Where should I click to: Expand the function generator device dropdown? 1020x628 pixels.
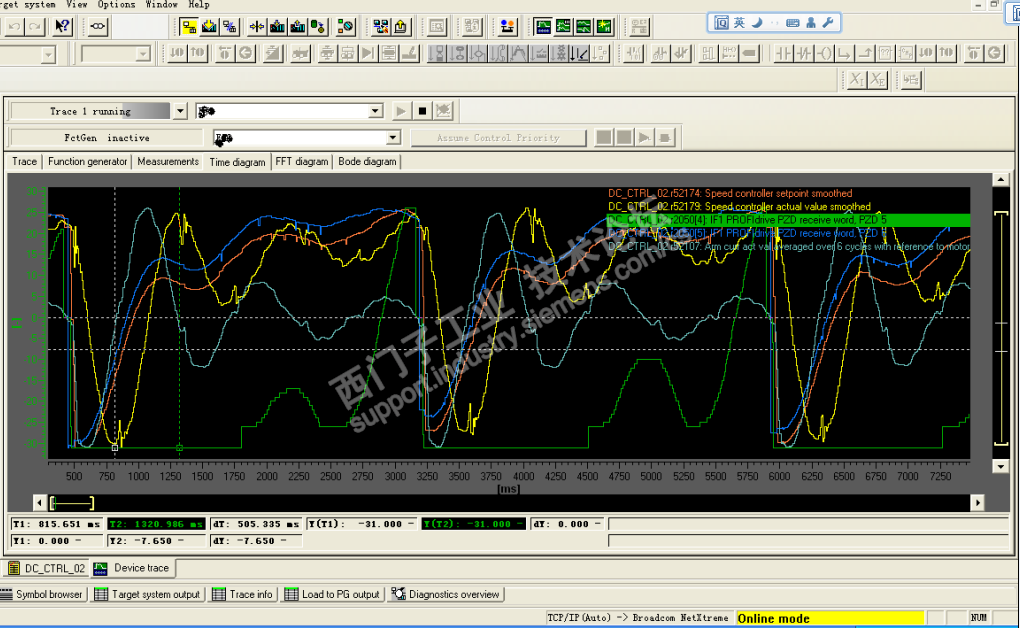(393, 138)
